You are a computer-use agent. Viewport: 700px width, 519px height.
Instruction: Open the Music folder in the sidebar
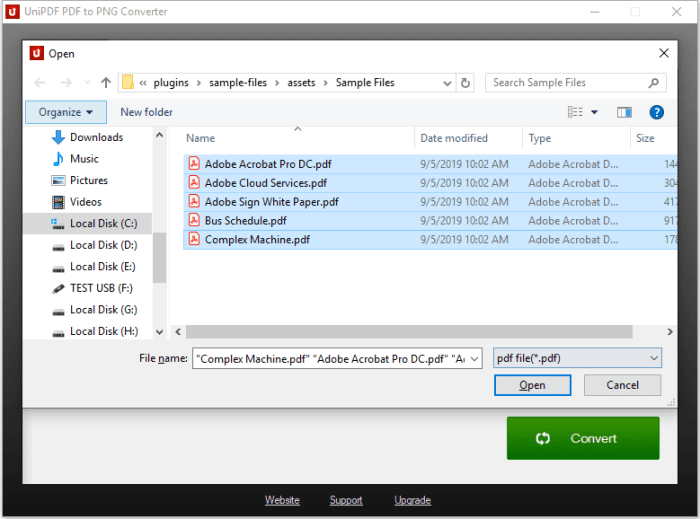tap(84, 159)
